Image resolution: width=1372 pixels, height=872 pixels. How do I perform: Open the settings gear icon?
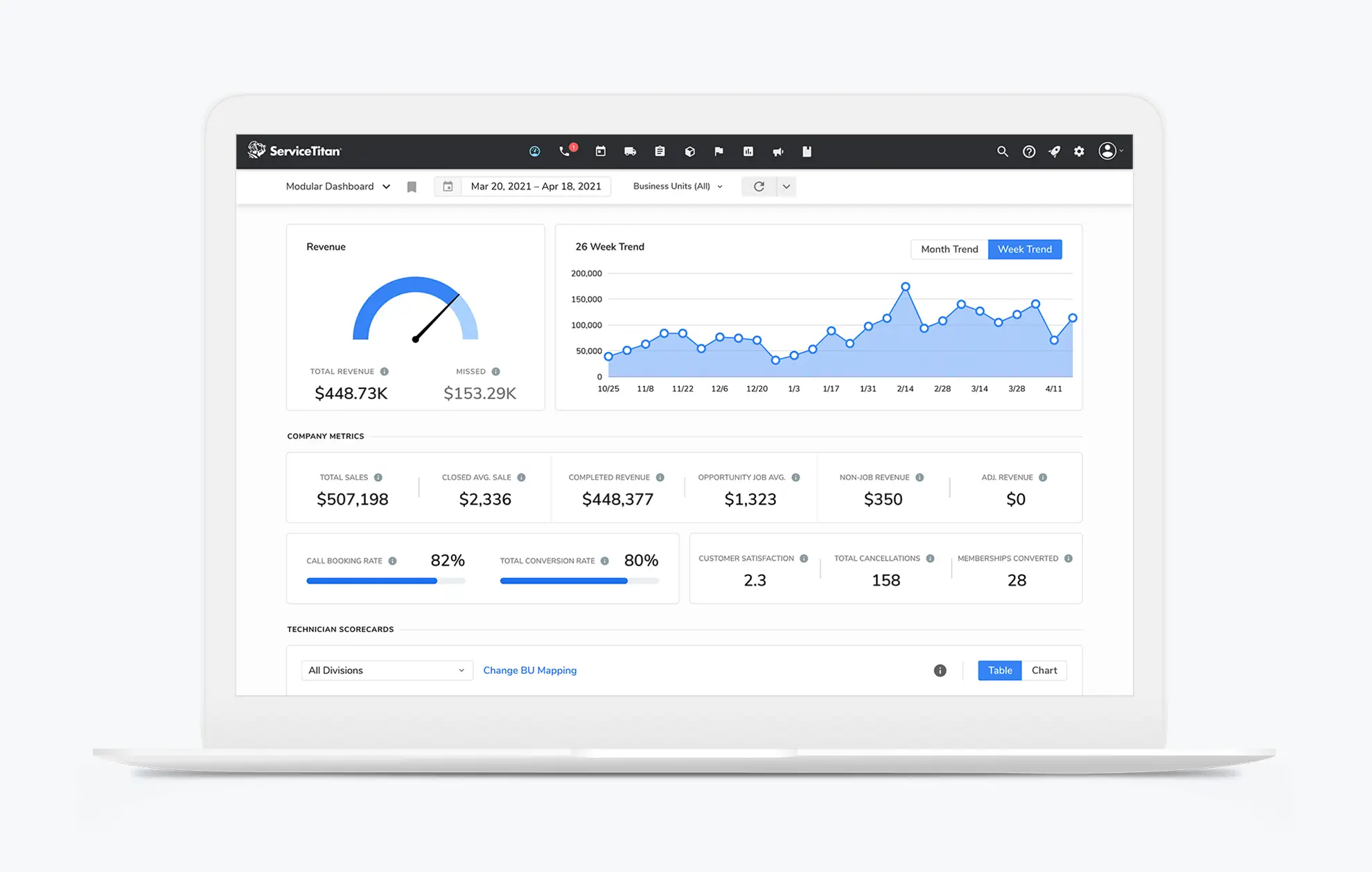coord(1079,151)
